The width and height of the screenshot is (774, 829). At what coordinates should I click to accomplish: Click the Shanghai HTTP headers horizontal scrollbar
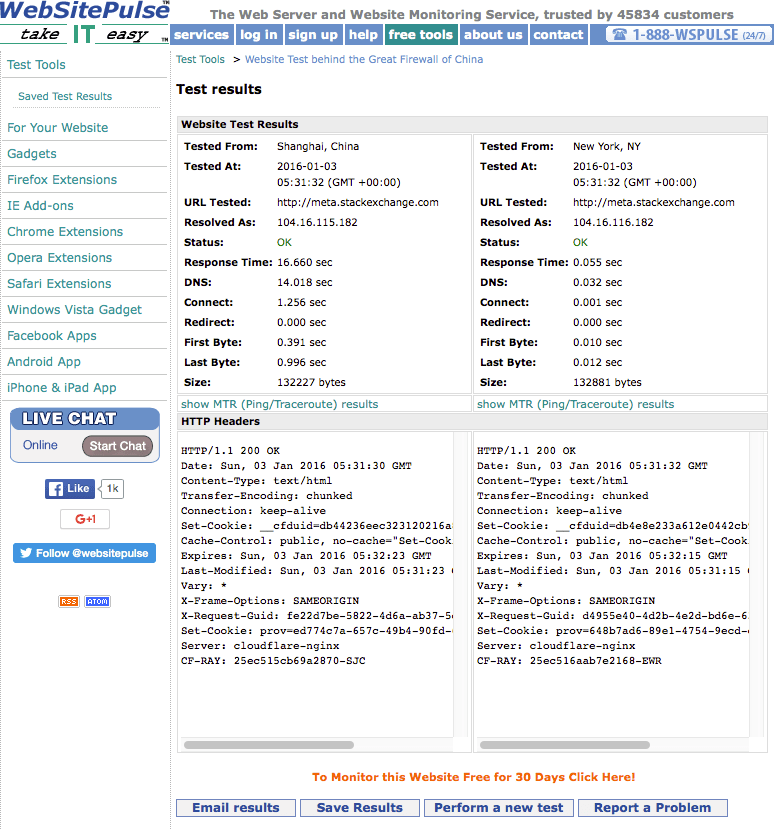(x=269, y=745)
